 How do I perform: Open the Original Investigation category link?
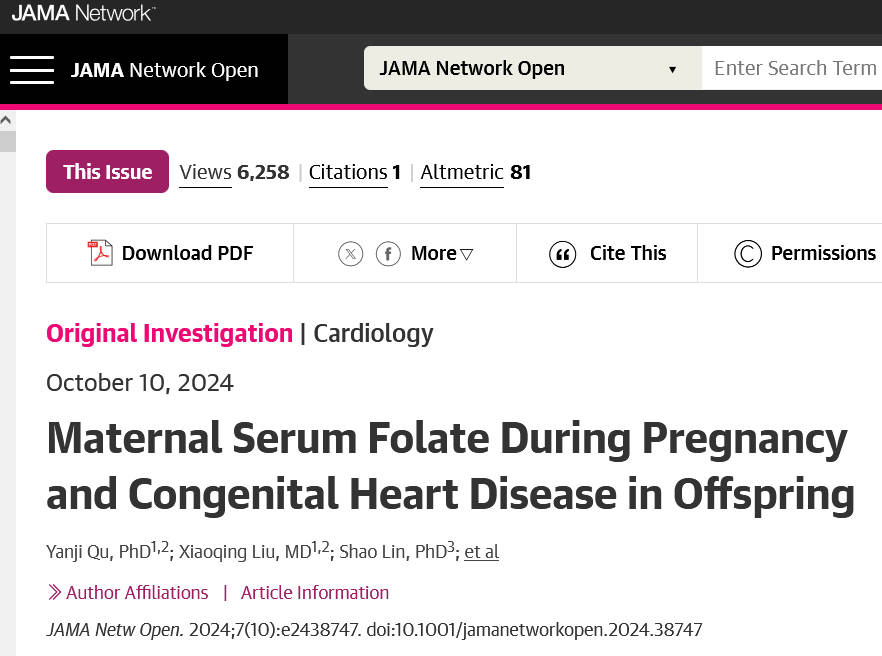click(x=169, y=334)
